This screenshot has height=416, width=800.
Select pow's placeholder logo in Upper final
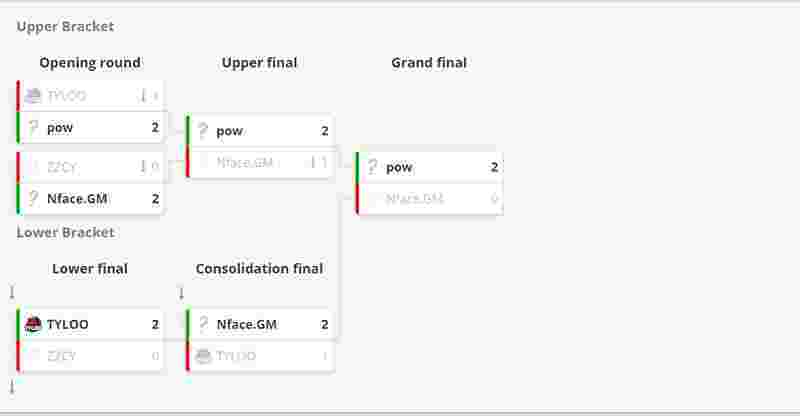(x=203, y=131)
